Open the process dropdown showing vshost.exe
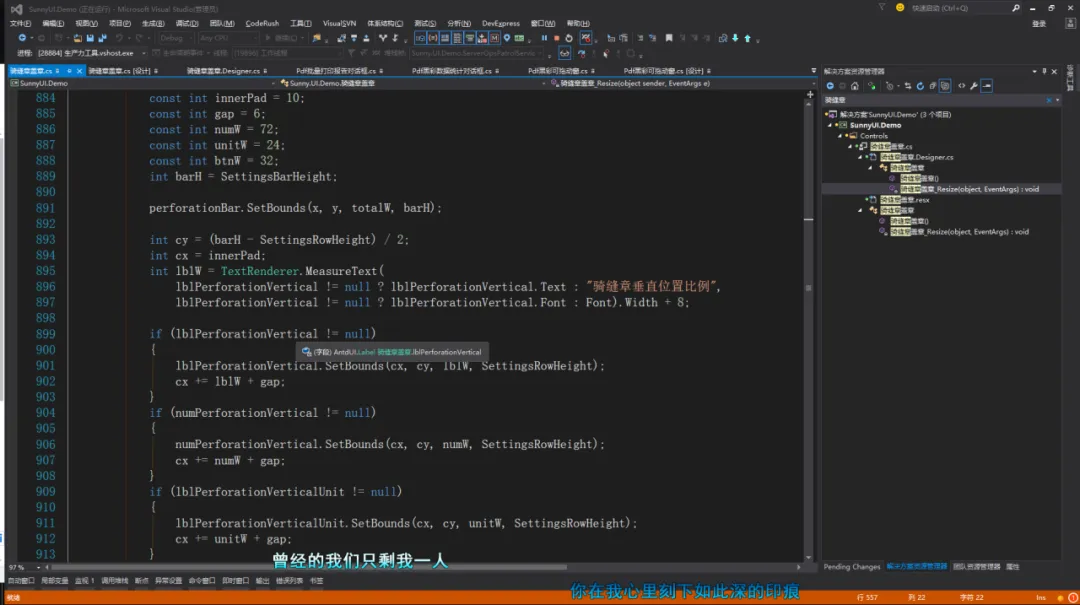The height and width of the screenshot is (605, 1080). coord(91,53)
